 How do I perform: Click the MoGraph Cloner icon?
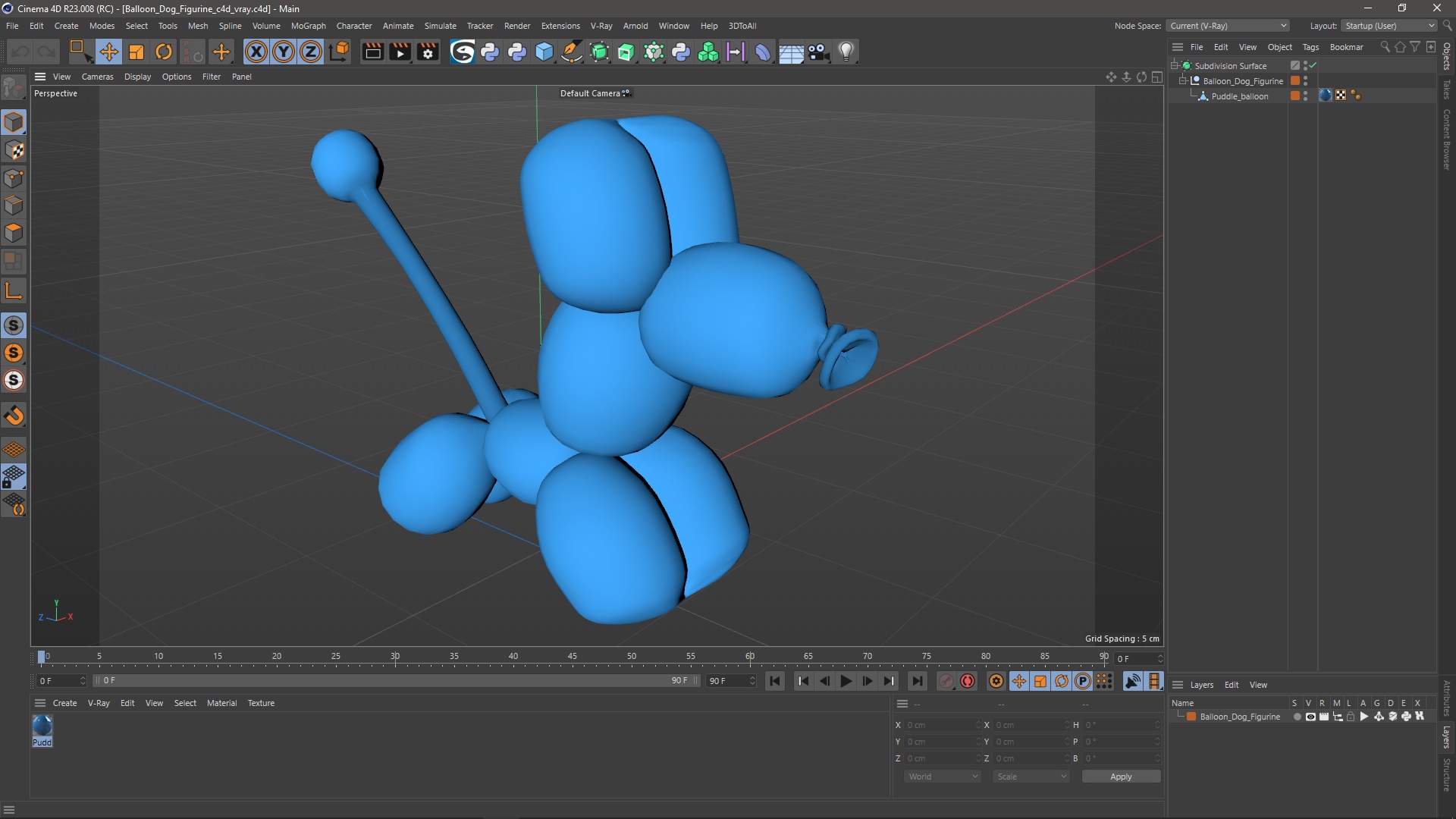tap(708, 52)
